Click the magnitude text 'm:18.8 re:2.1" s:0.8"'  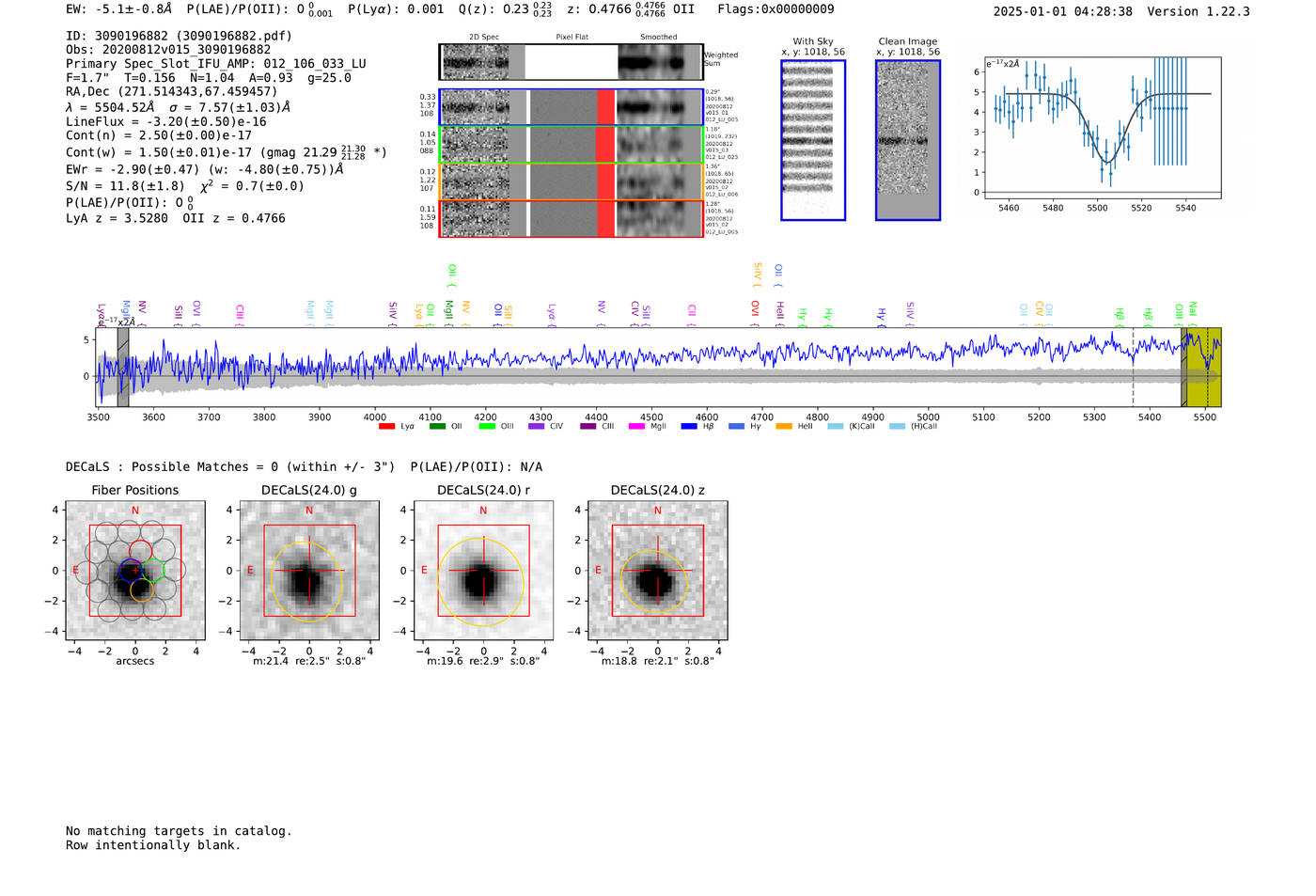[x=658, y=661]
